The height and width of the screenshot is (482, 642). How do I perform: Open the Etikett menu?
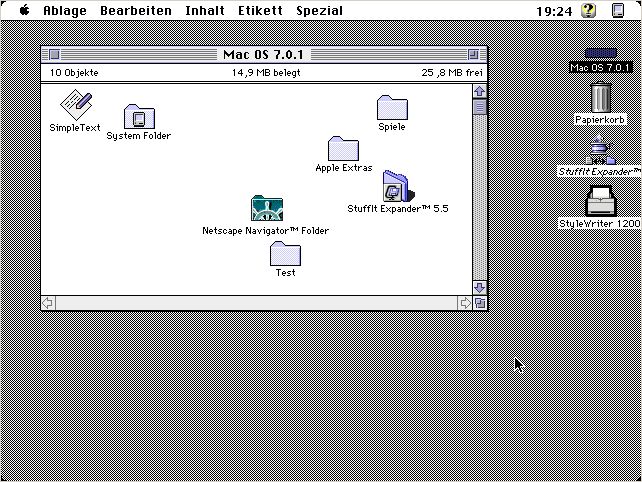pos(260,10)
